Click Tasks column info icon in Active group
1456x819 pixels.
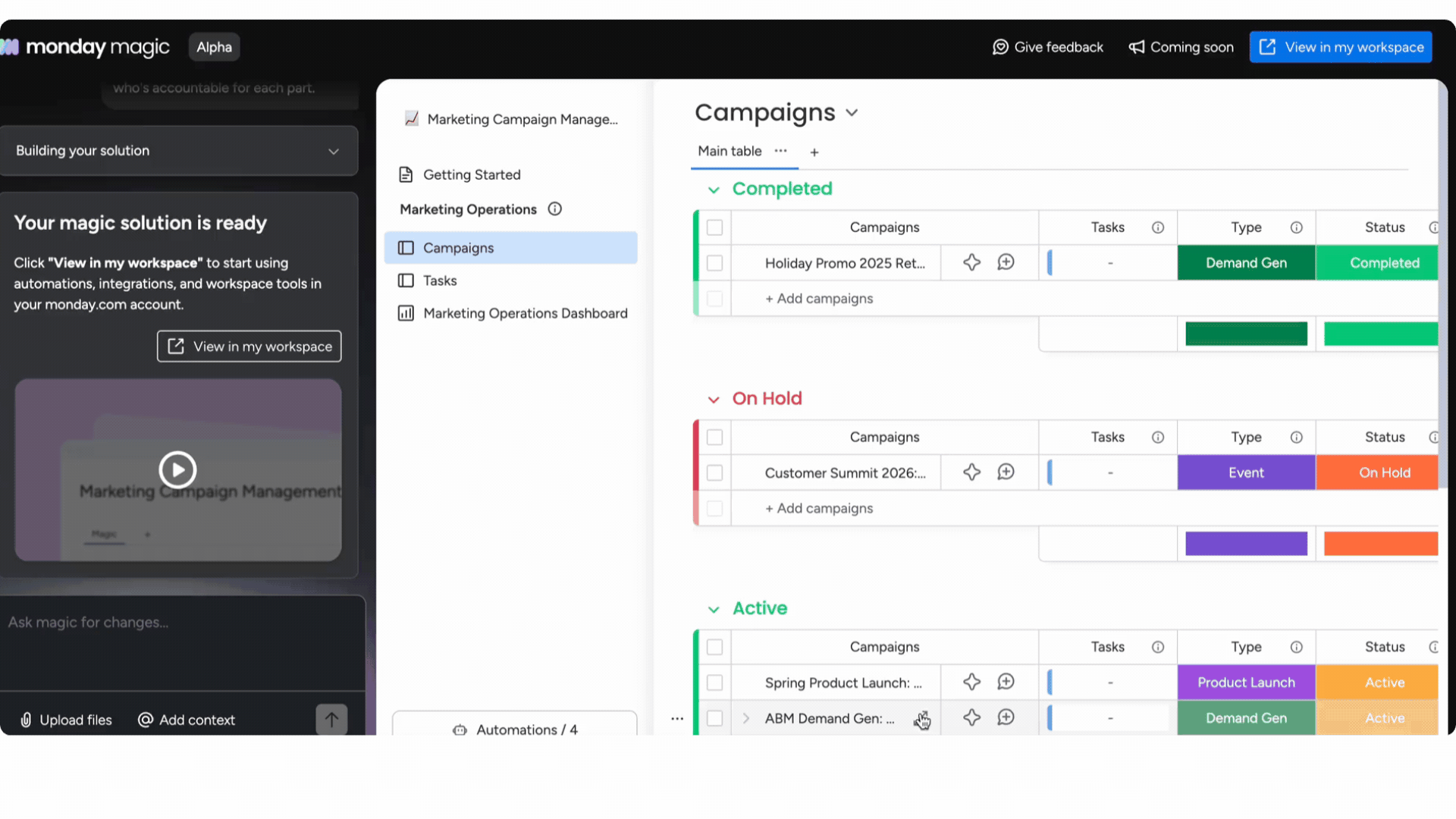coord(1158,647)
